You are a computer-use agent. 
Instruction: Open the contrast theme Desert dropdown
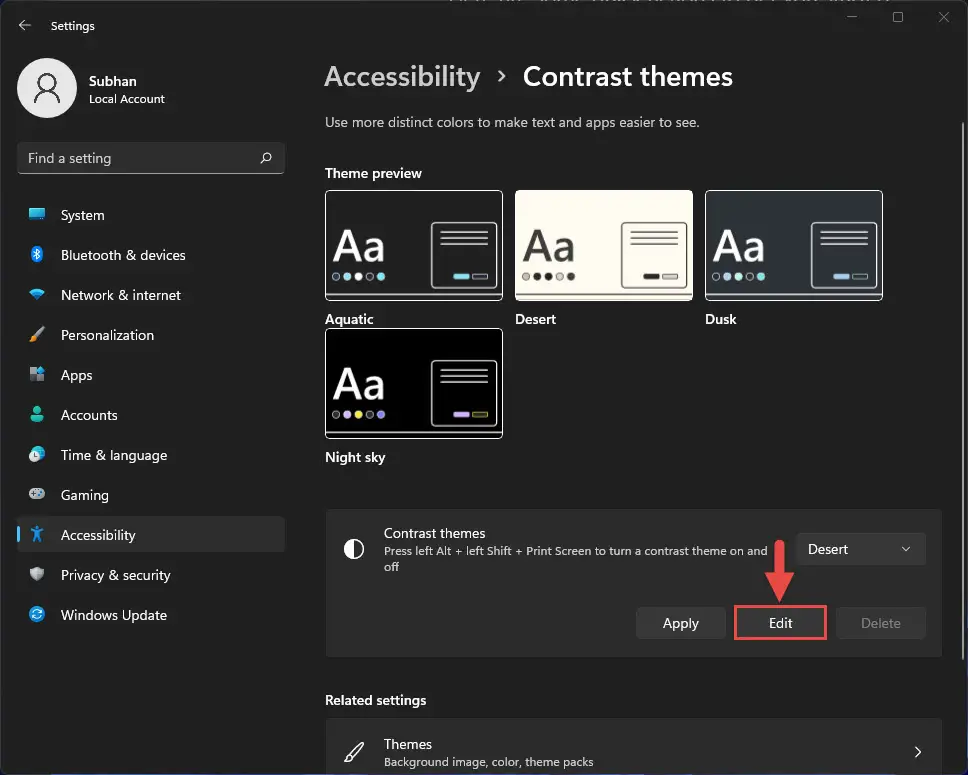coord(860,549)
